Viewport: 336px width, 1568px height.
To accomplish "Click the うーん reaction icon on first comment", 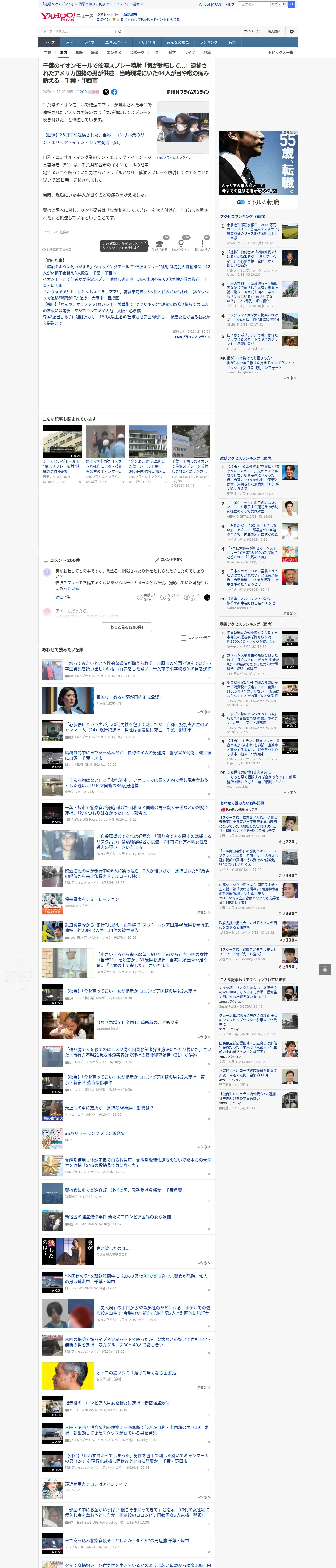I will [187, 597].
